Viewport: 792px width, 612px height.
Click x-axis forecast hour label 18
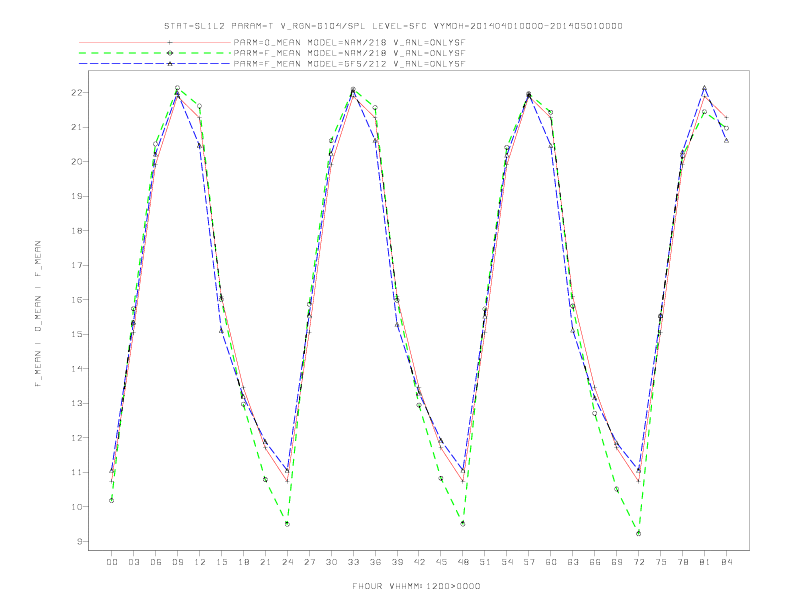243,562
